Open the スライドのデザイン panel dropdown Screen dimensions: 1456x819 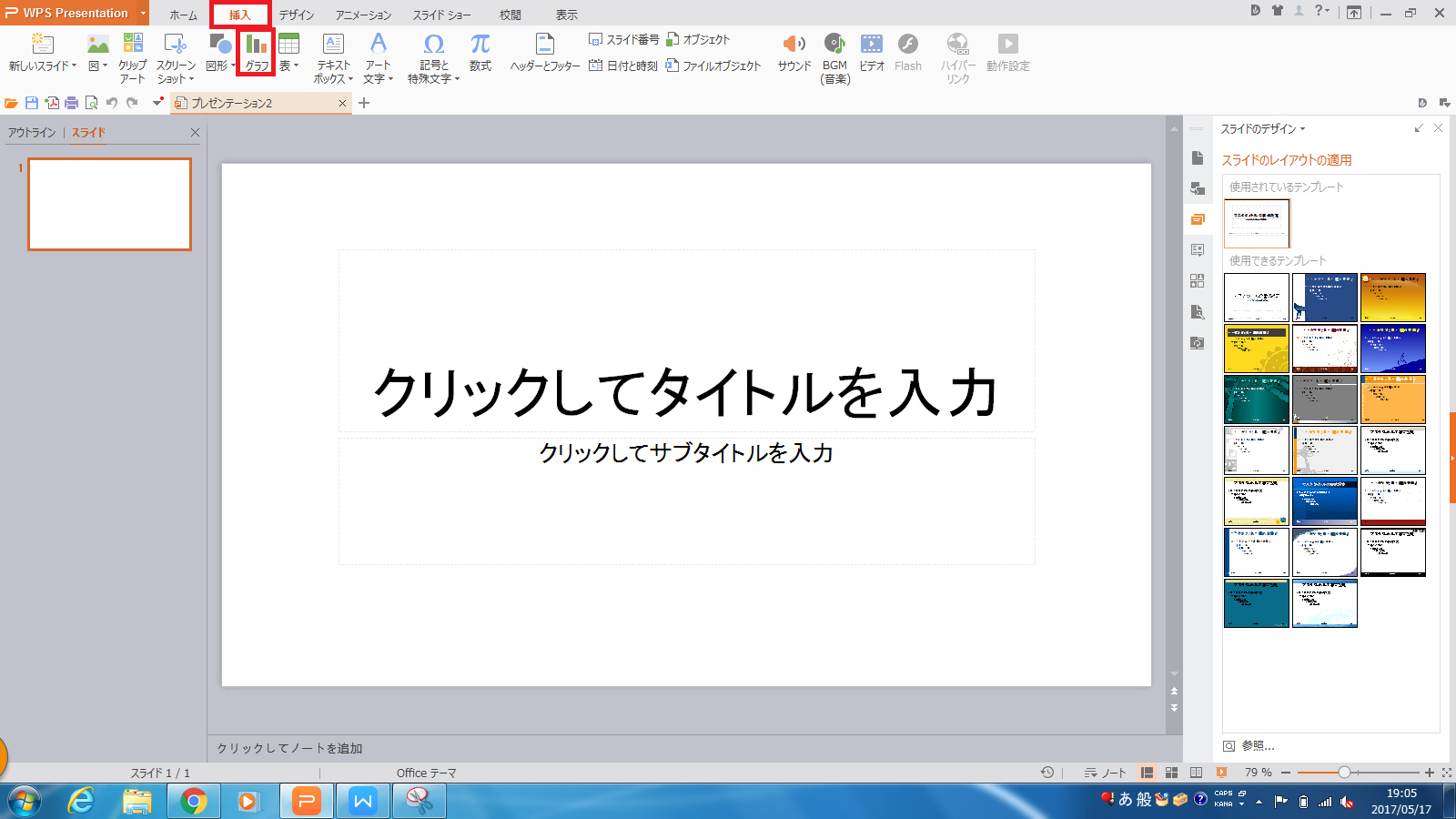(1302, 129)
